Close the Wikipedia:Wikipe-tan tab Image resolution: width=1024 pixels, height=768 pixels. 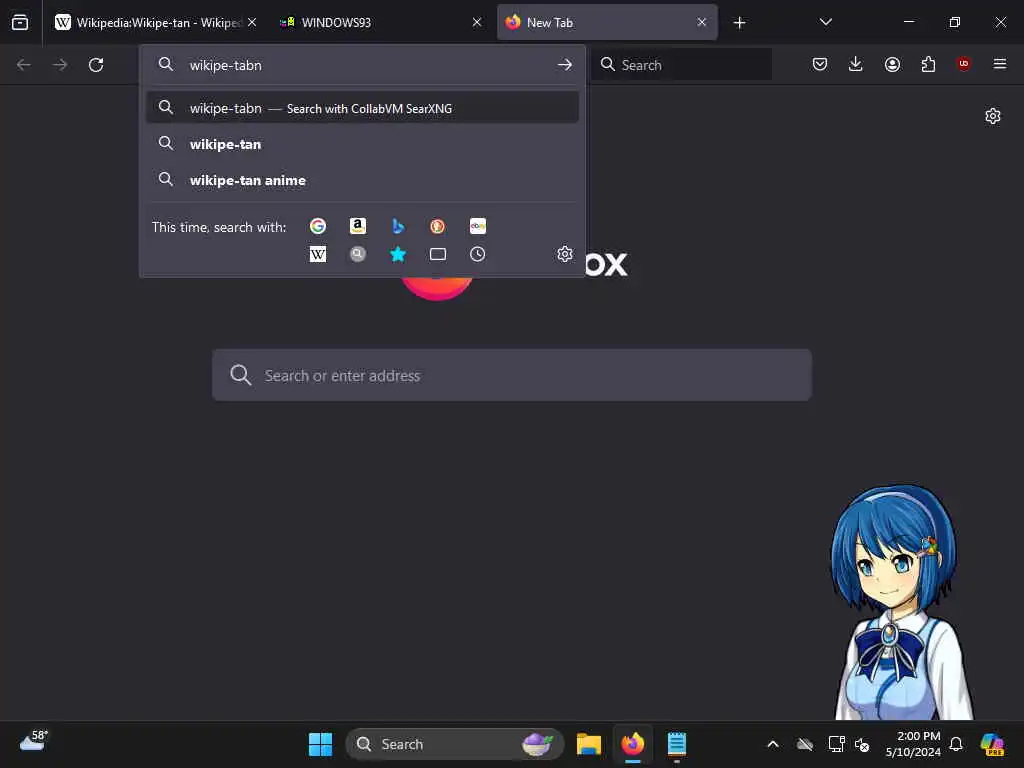coord(251,22)
